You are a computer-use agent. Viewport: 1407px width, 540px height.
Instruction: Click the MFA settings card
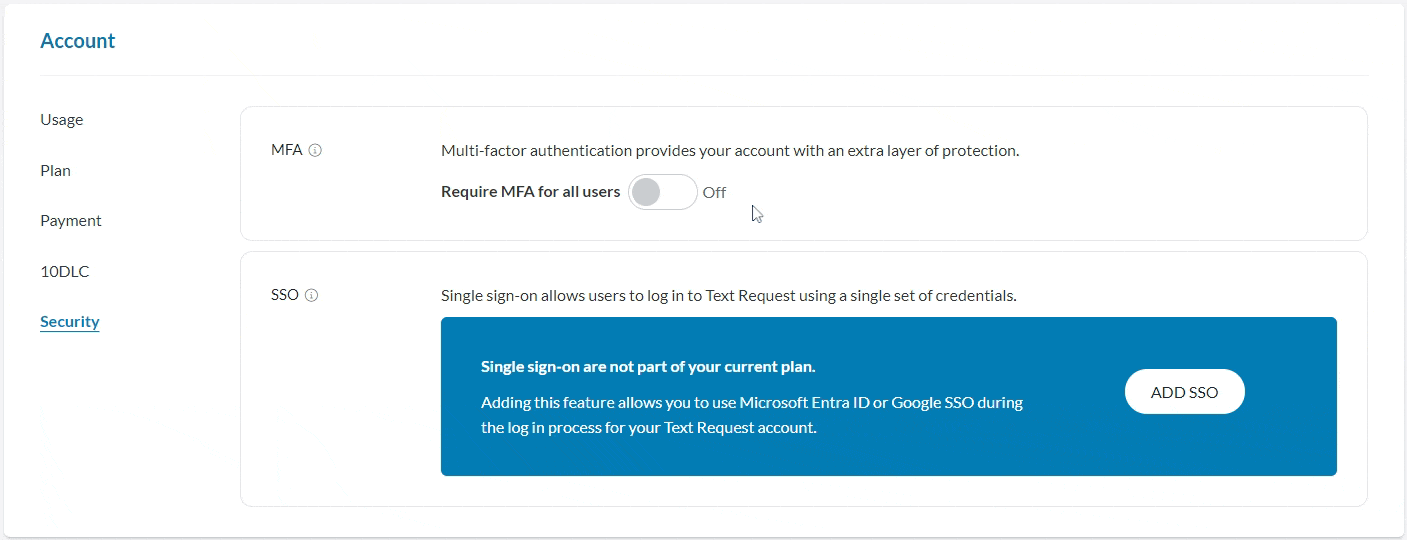click(1100, 200)
